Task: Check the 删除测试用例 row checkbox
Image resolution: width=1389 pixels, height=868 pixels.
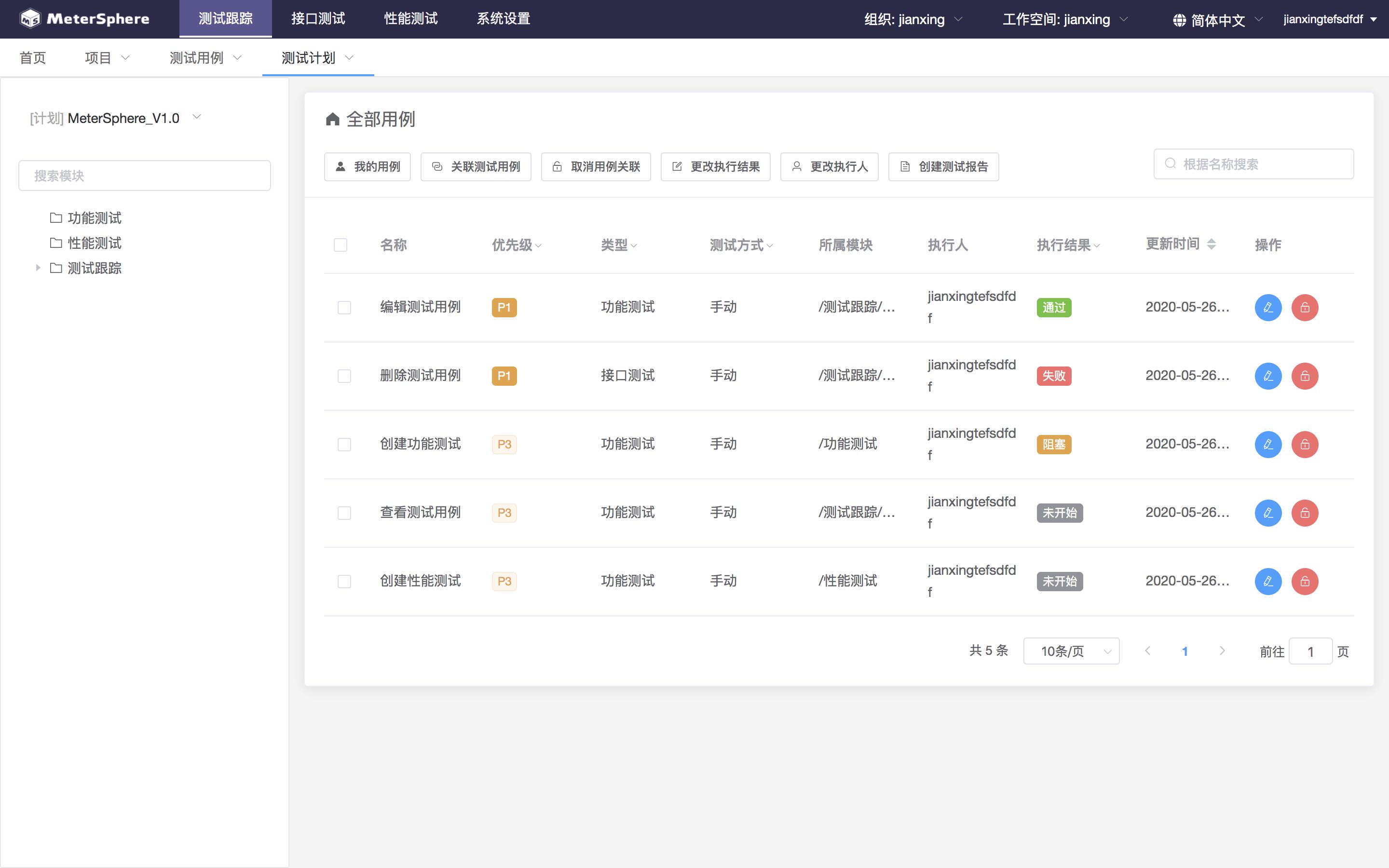Action: (x=344, y=376)
